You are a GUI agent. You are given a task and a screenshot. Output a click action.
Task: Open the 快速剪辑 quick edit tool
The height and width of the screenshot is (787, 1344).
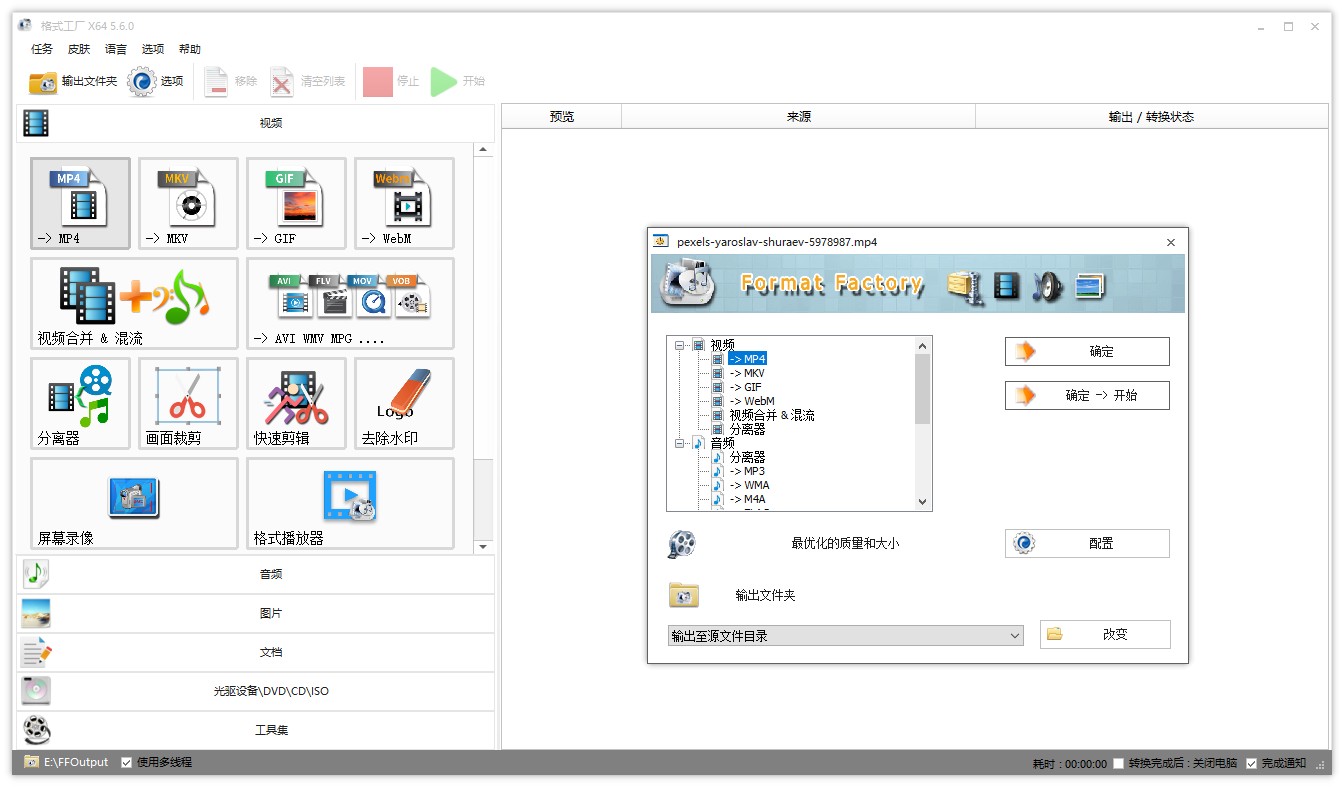click(296, 403)
